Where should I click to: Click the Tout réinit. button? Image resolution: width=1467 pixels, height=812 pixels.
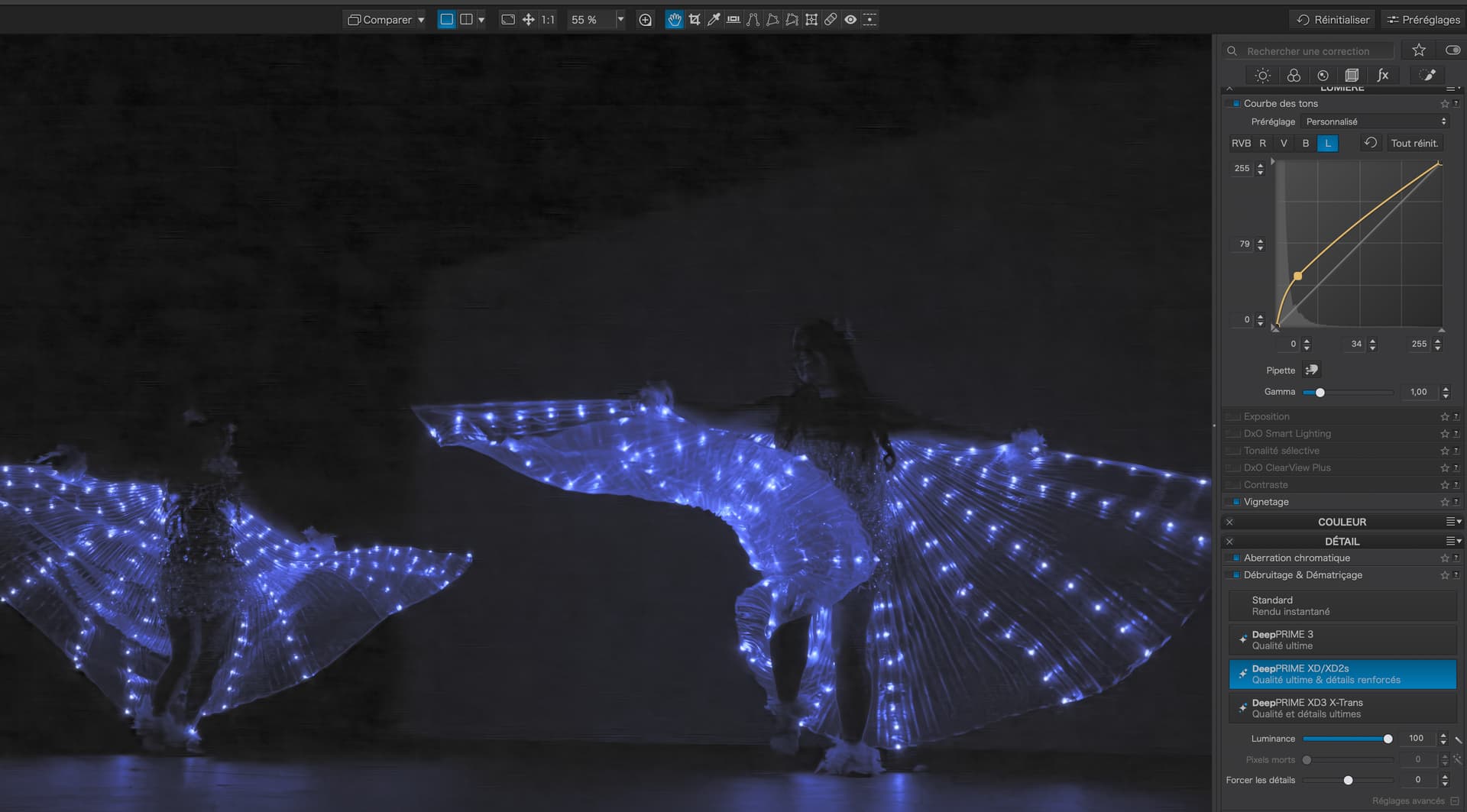pos(1414,144)
